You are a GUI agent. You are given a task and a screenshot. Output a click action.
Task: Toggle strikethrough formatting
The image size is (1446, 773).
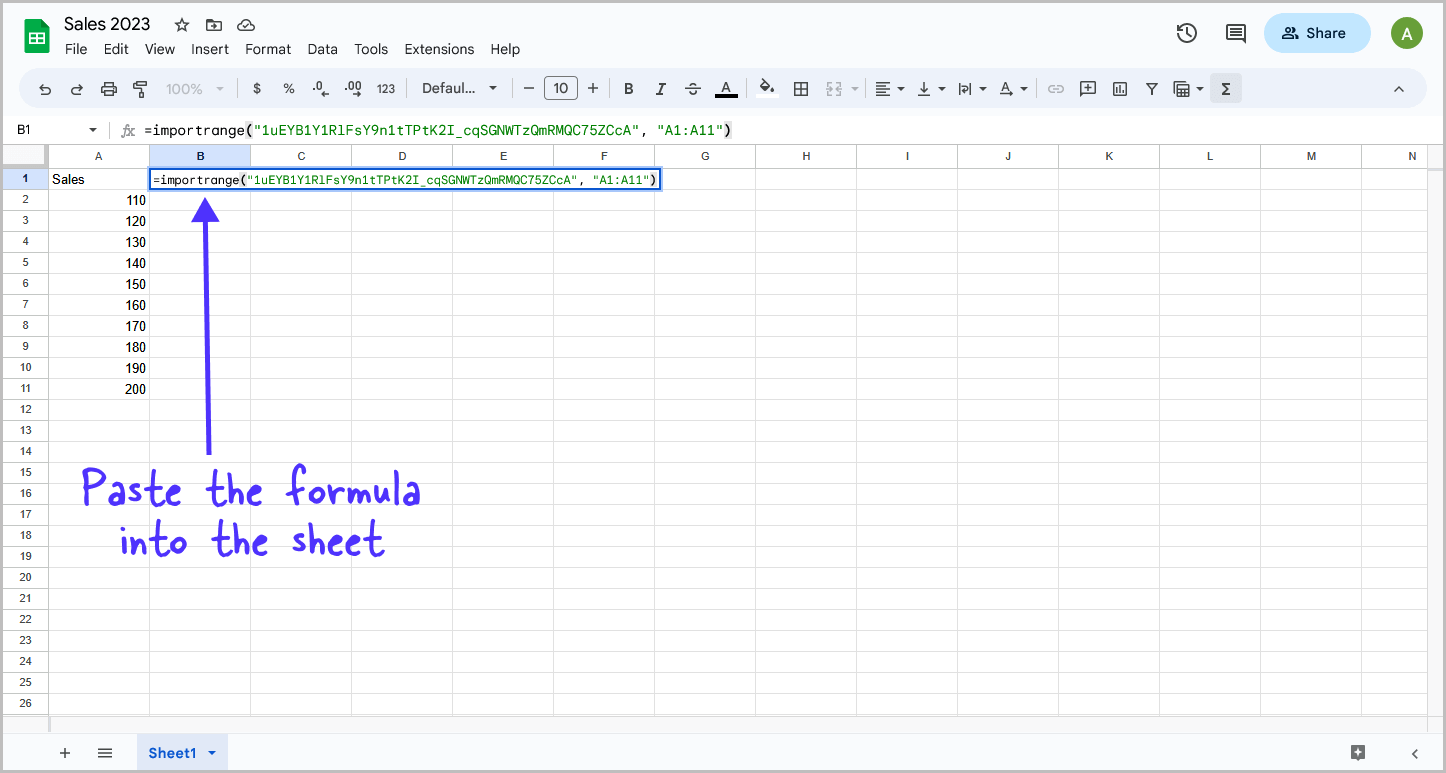[693, 89]
